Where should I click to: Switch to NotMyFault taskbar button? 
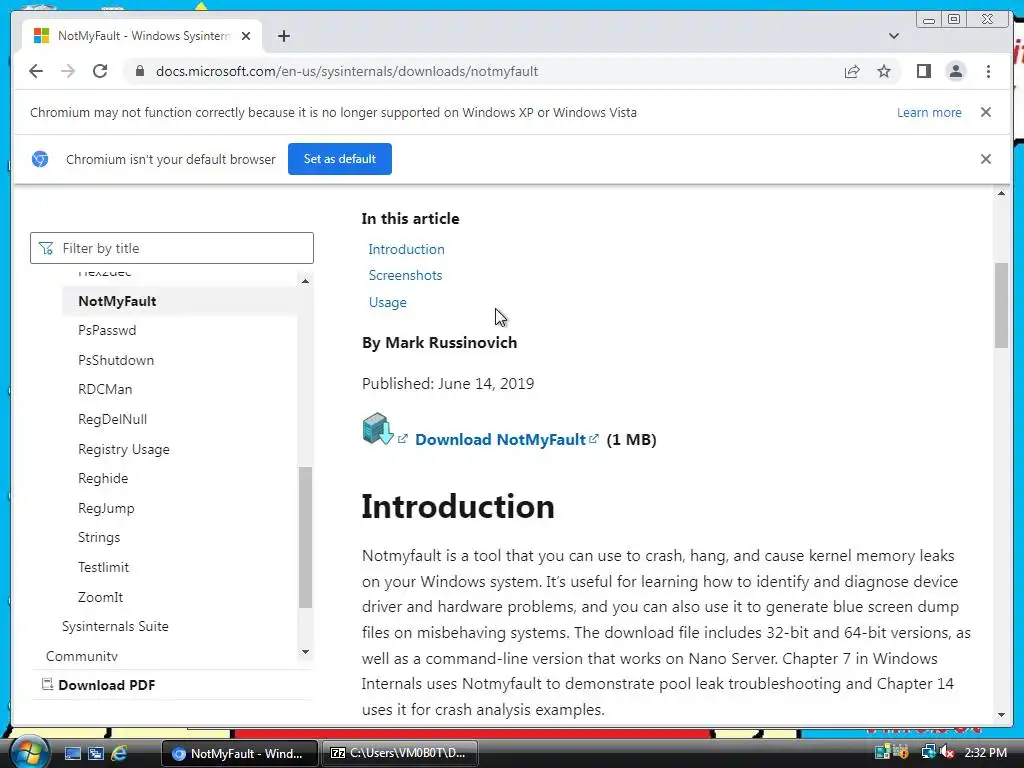point(239,753)
